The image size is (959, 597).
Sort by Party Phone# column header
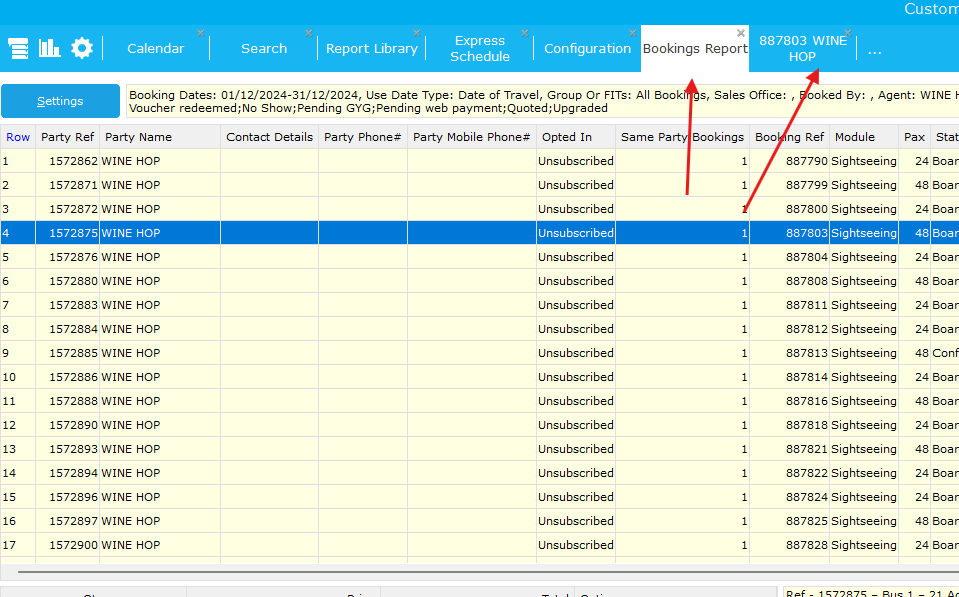point(363,137)
